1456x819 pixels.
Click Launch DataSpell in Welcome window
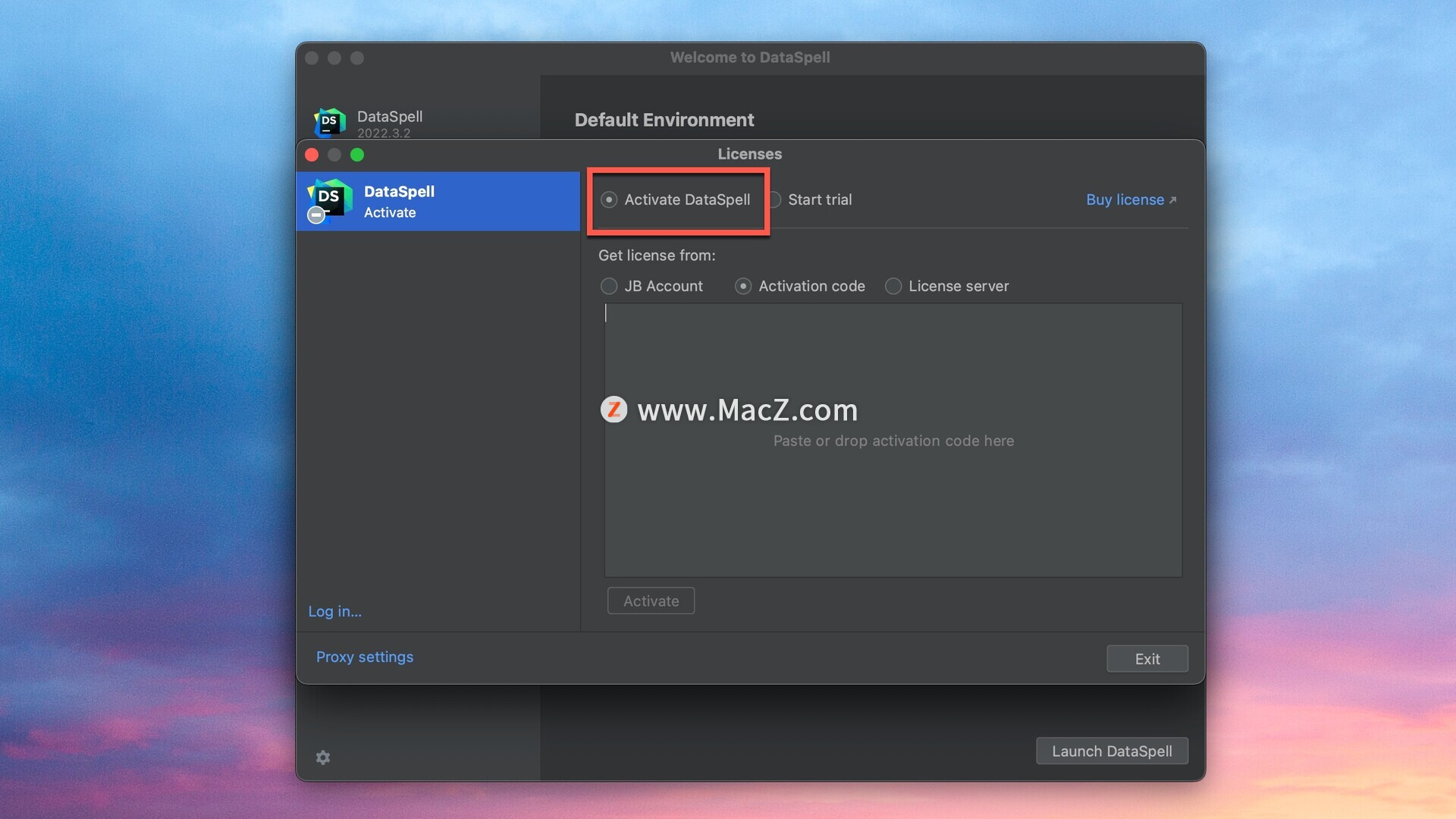tap(1112, 751)
